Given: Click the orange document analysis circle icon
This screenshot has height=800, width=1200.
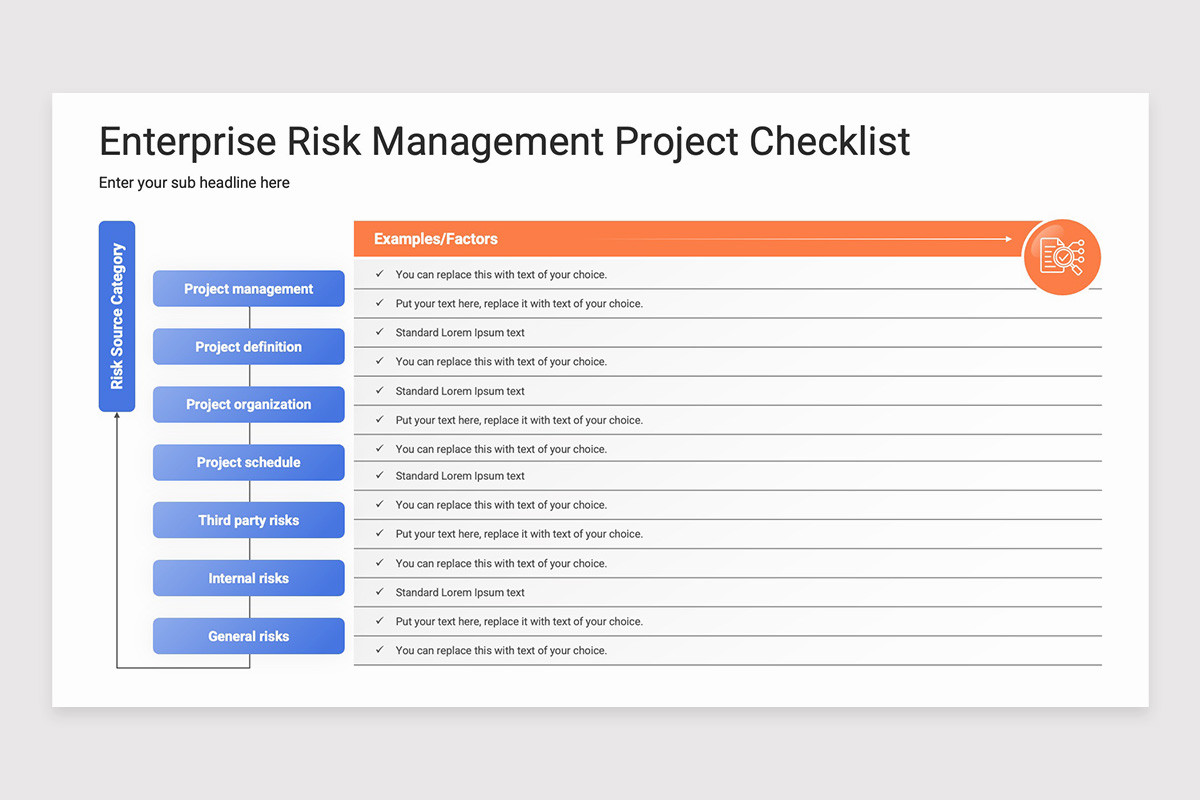Looking at the screenshot, I should coord(1062,257).
